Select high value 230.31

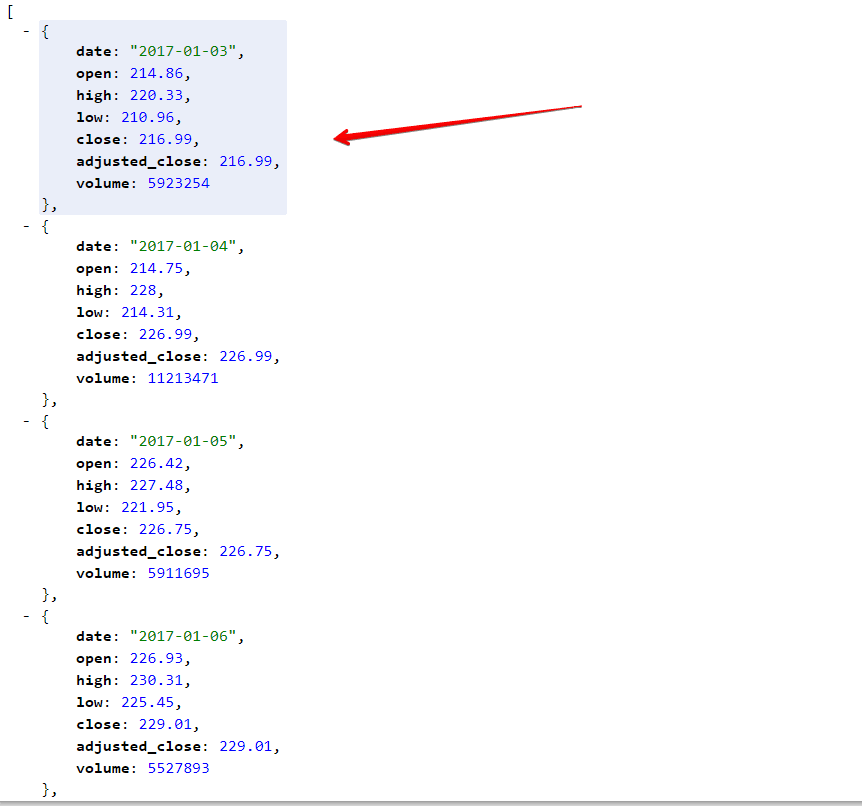[156, 680]
